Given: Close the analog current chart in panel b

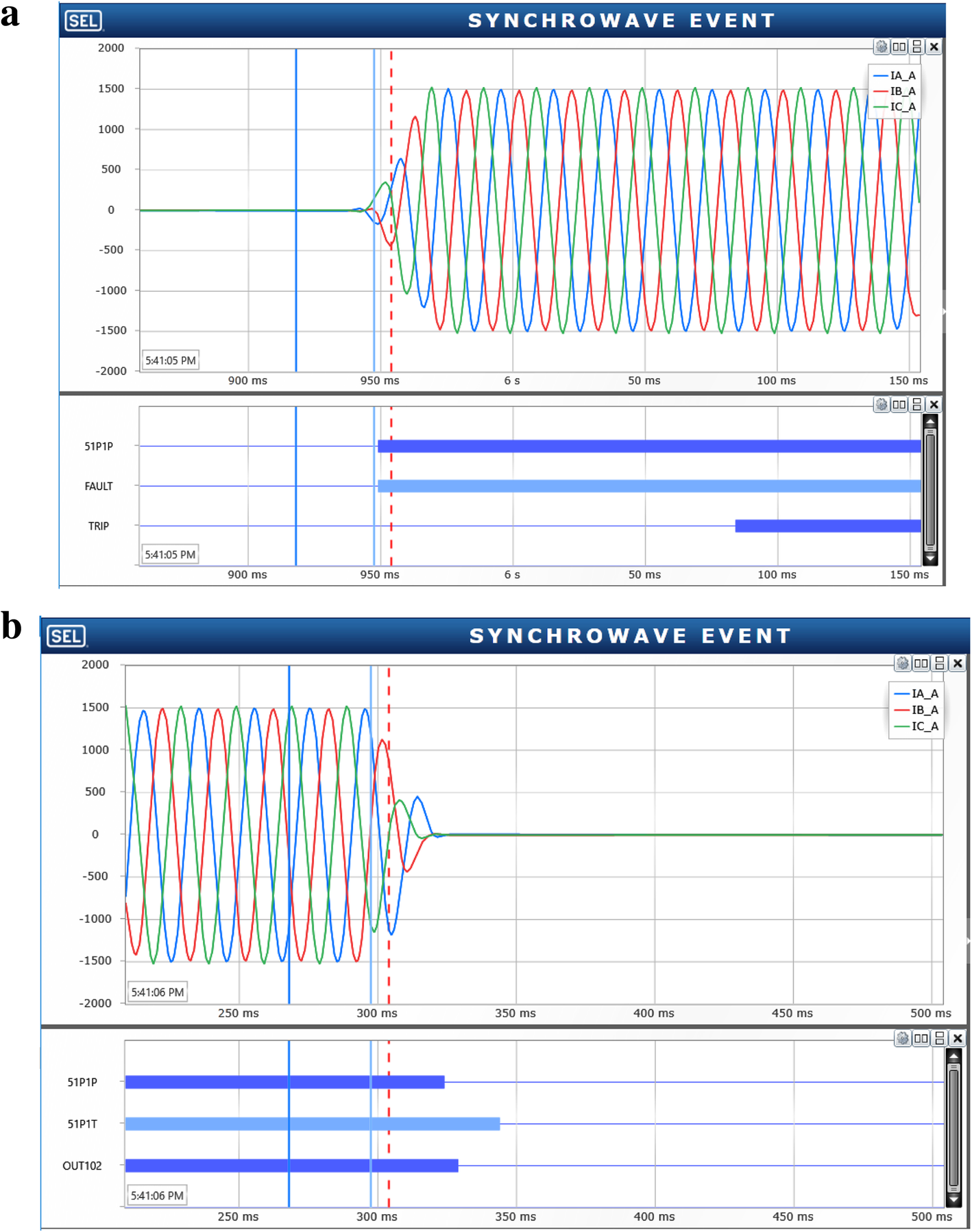Looking at the screenshot, I should click(958, 663).
